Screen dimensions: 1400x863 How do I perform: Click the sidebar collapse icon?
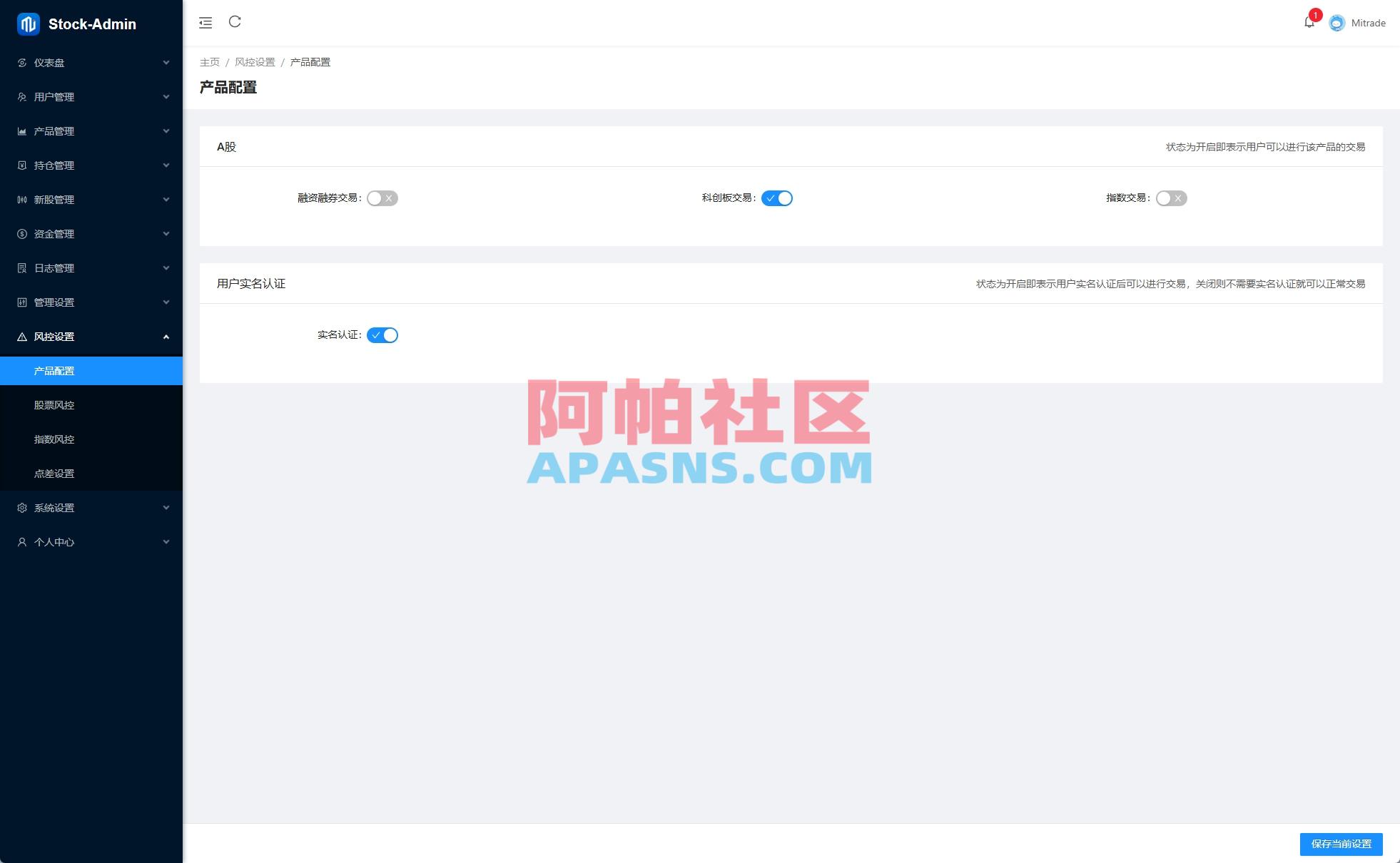(x=206, y=22)
